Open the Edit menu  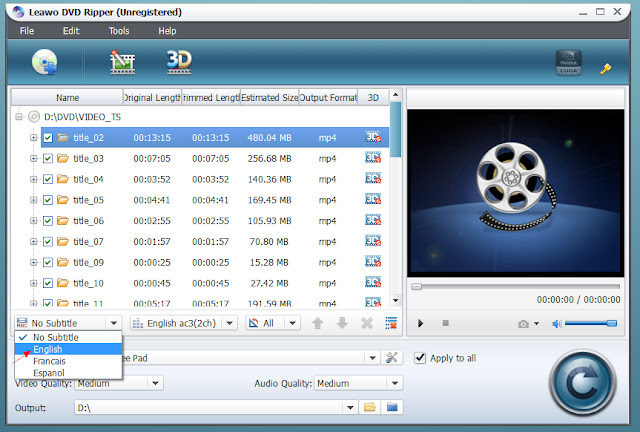point(71,31)
